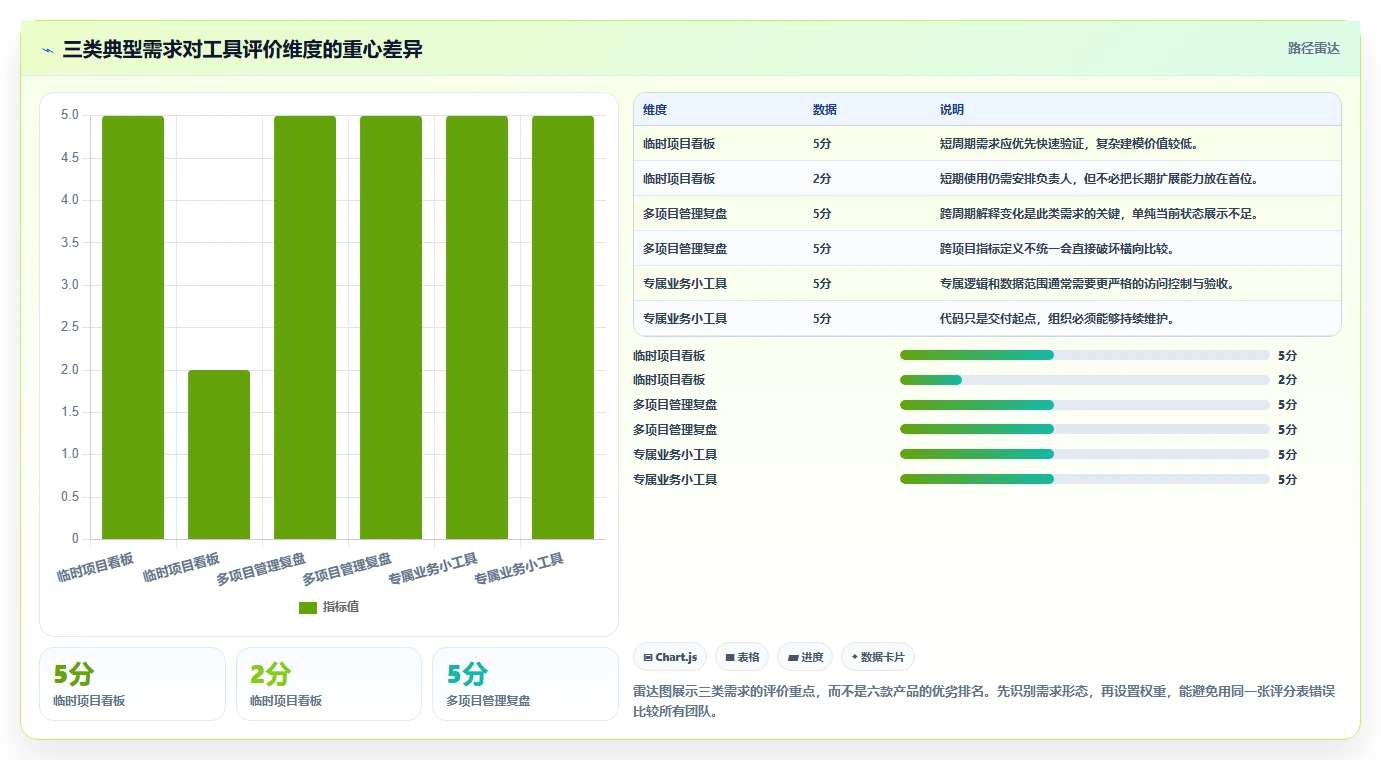Viewport: 1381px width, 760px height.
Task: Select the cell 代码只是交付起点，组织必须能够持续维护。
Action: pos(1059,319)
